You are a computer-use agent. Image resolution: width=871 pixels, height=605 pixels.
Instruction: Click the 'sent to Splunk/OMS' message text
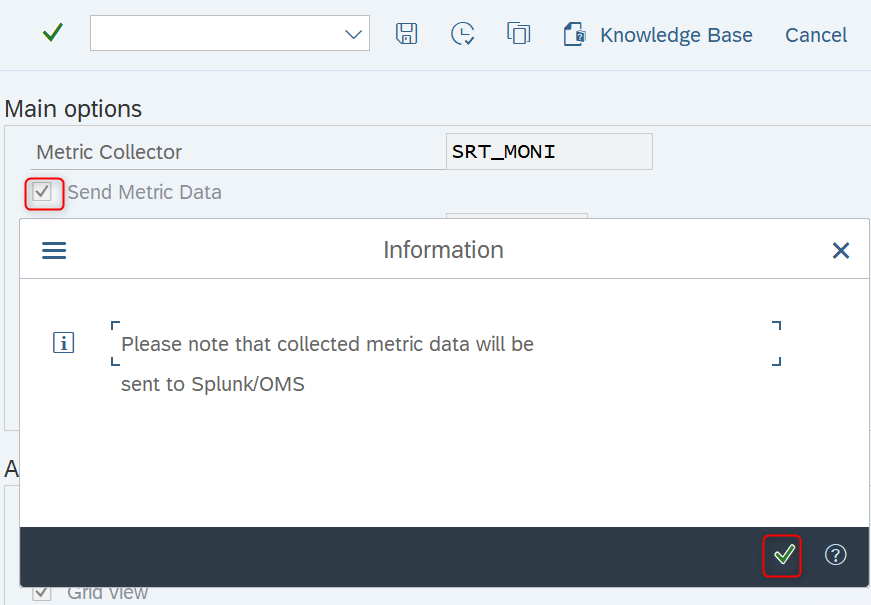[213, 384]
